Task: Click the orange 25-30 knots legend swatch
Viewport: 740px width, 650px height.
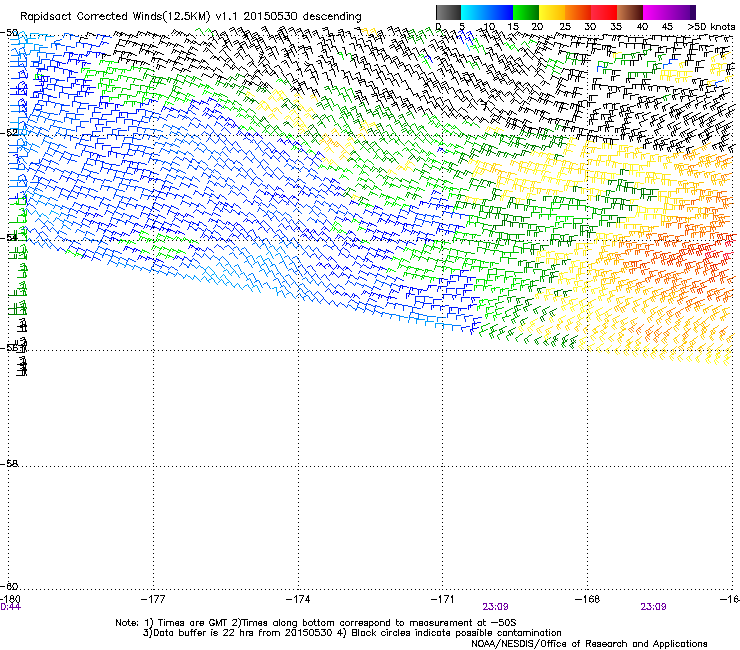Action: click(x=578, y=12)
